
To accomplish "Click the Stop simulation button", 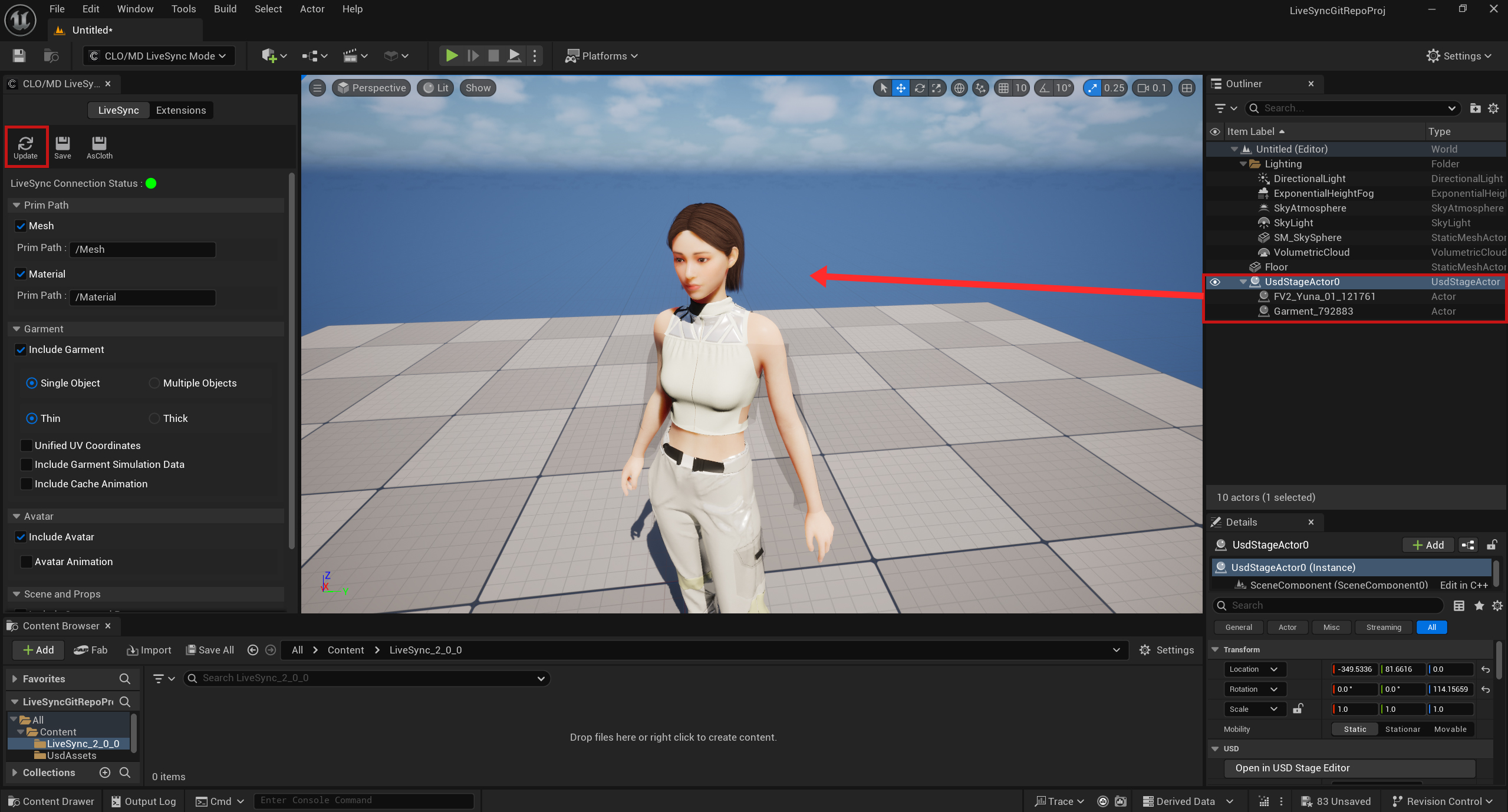I will click(x=493, y=56).
